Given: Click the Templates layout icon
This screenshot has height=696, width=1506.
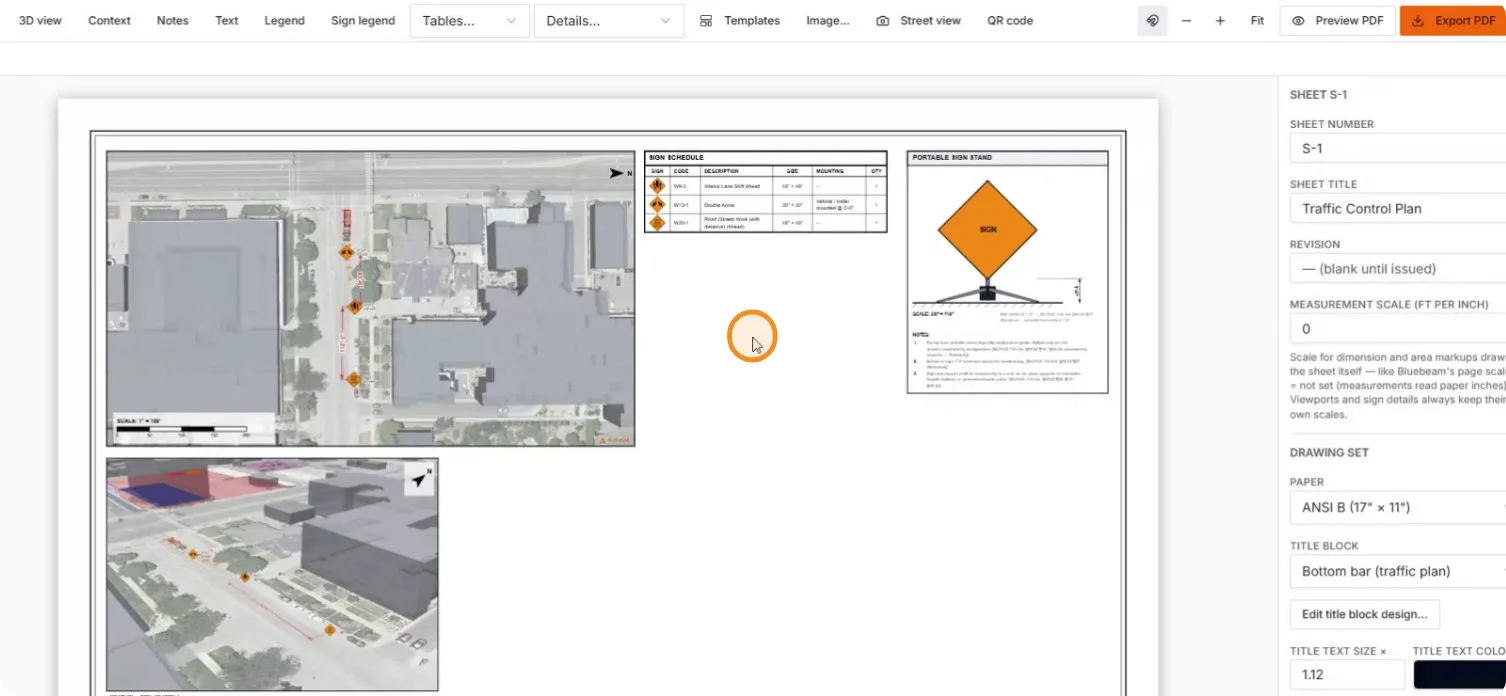Looking at the screenshot, I should [x=706, y=21].
